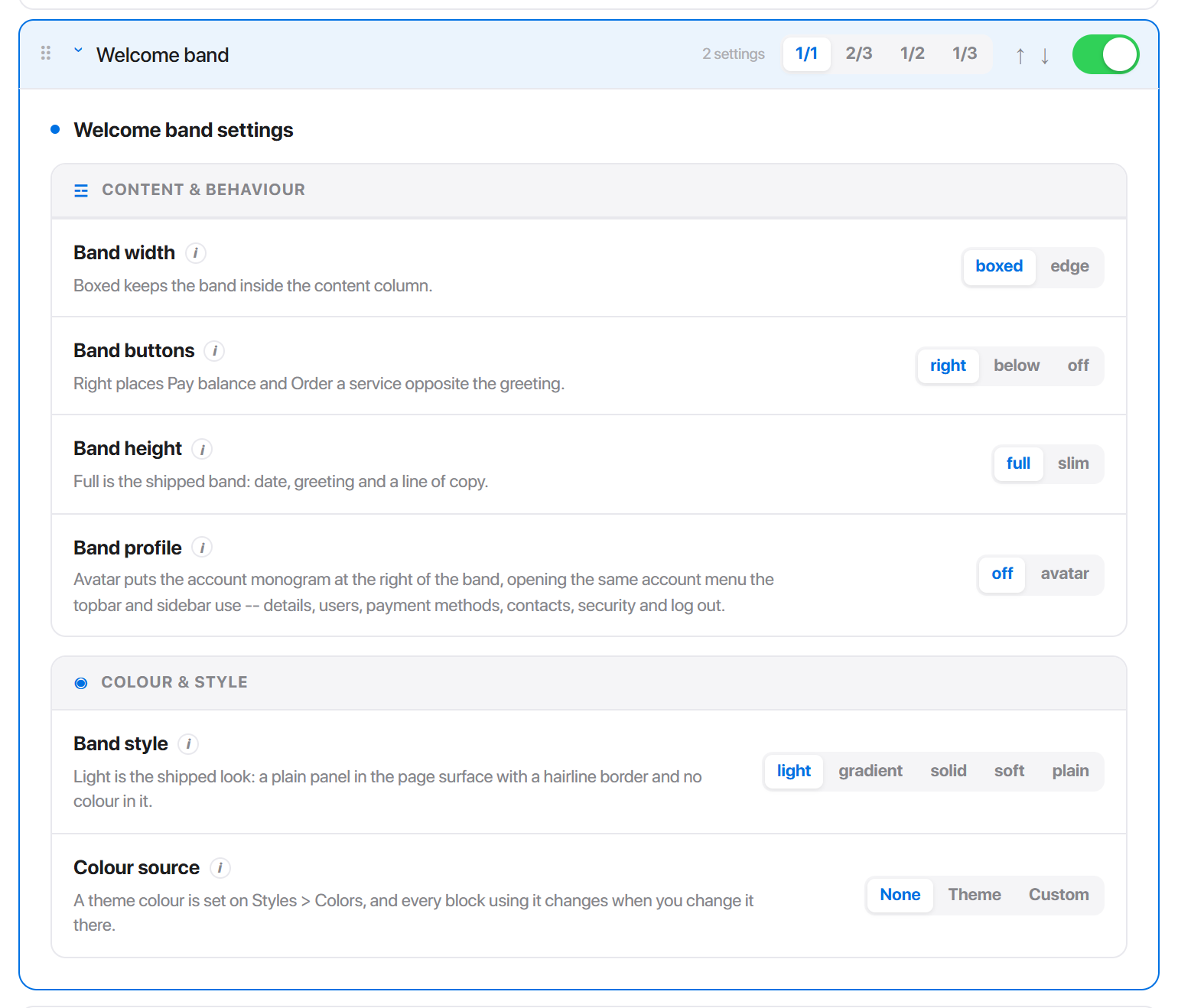Open the Band width info icon

(196, 253)
